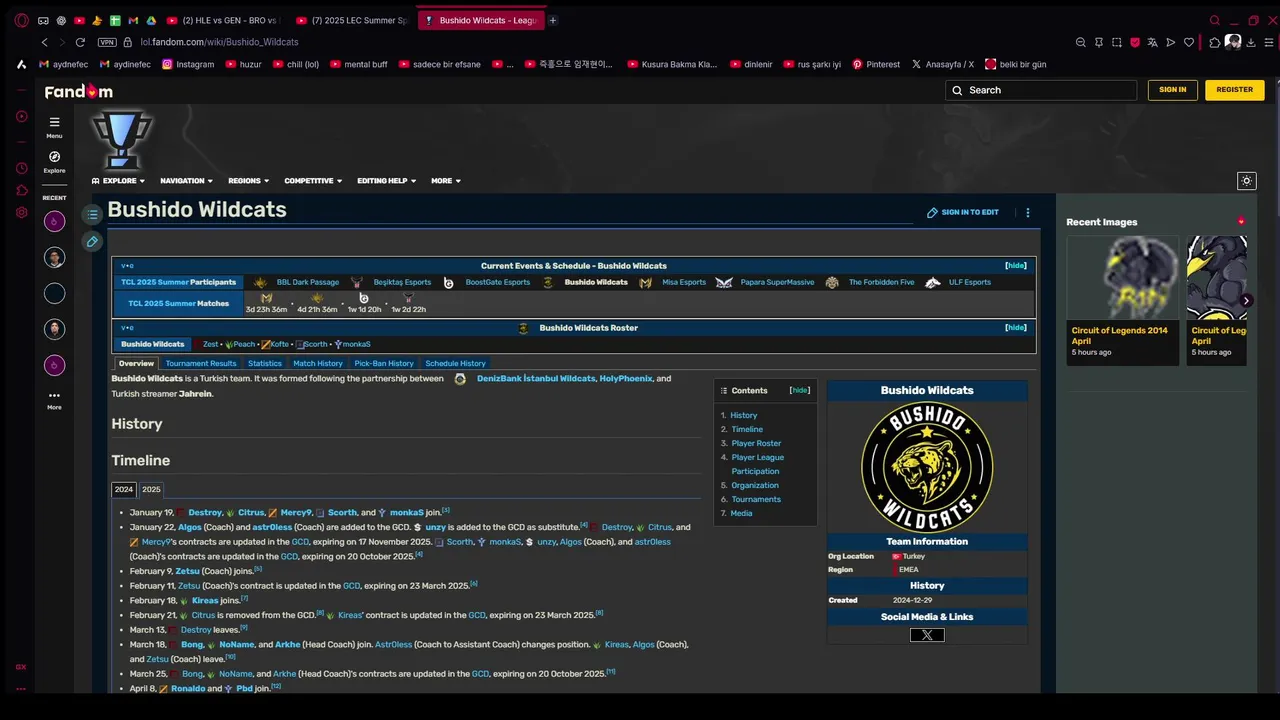Reload the page with refresh icon

[x=80, y=42]
